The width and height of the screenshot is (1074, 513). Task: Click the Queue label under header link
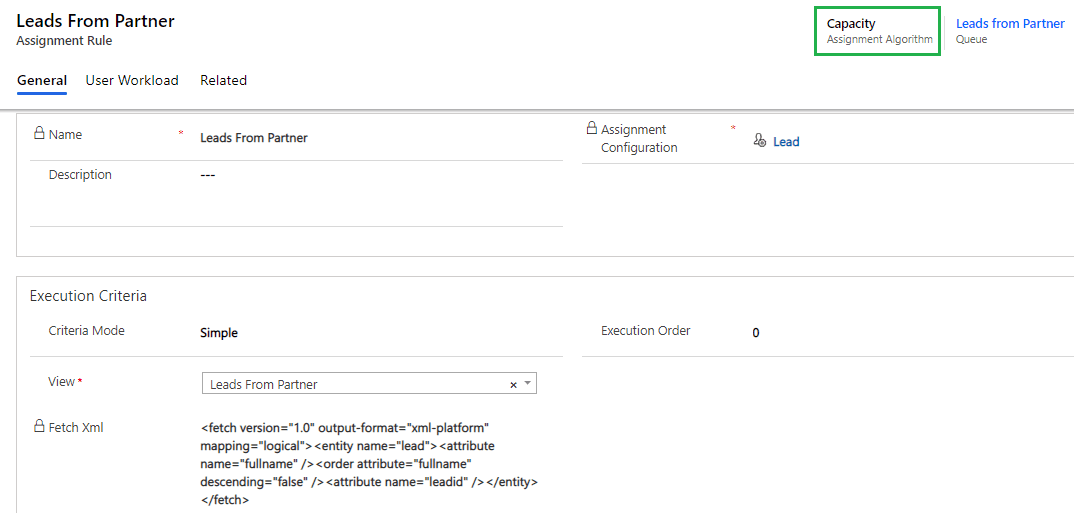[971, 40]
